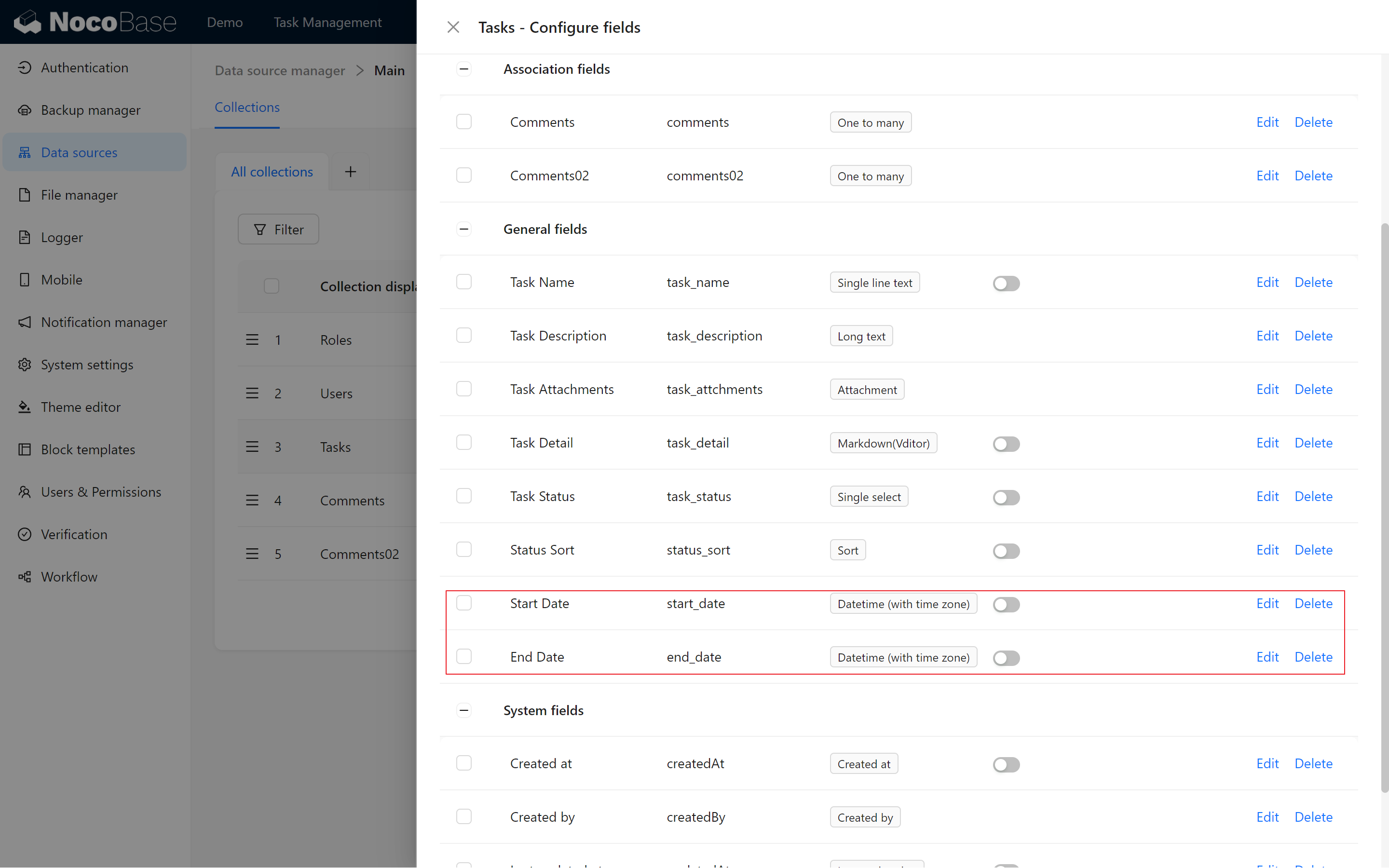This screenshot has width=1389, height=868.
Task: Click the Workflow sidebar icon
Action: (x=25, y=576)
